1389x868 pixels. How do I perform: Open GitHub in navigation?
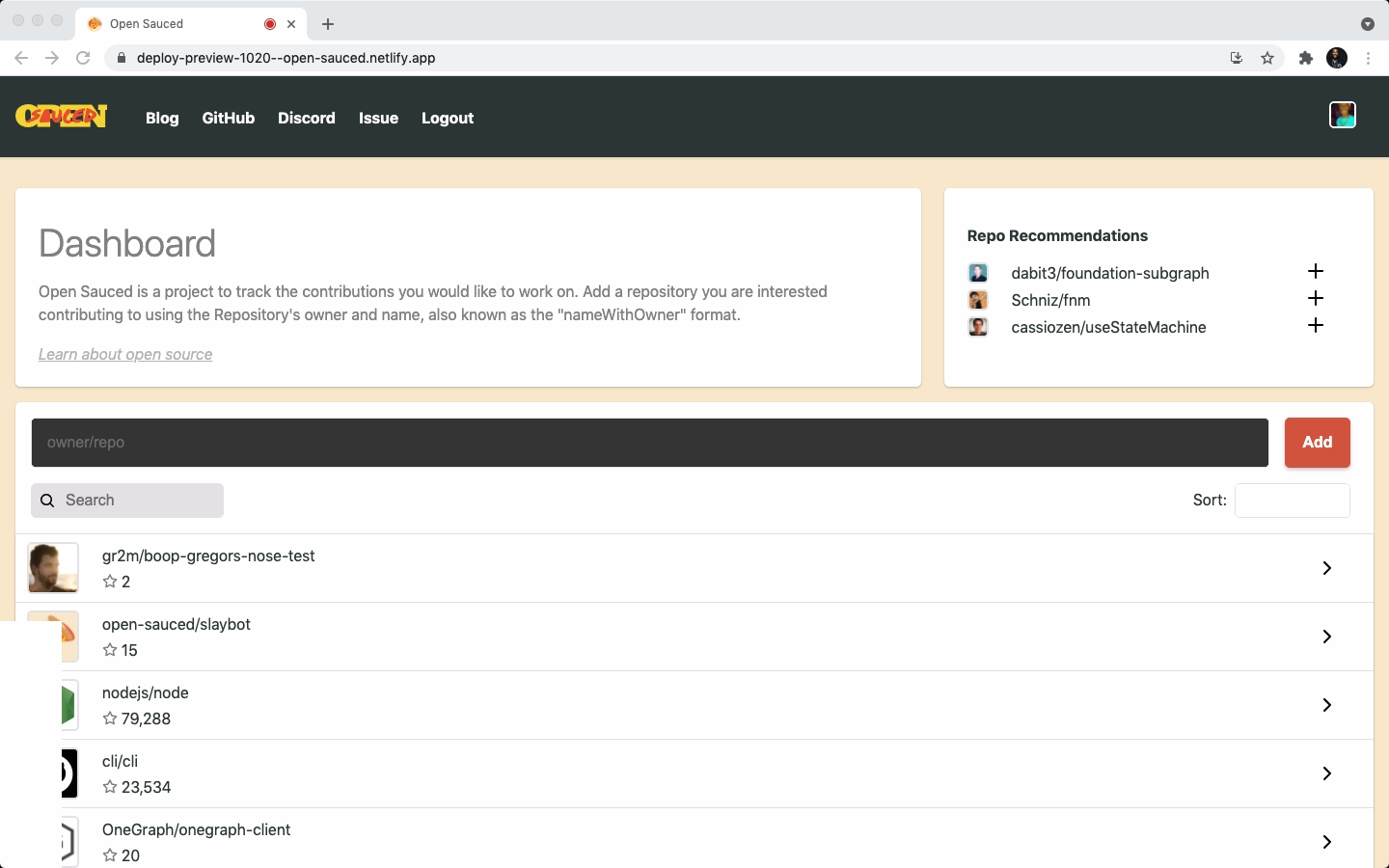pyautogui.click(x=229, y=118)
